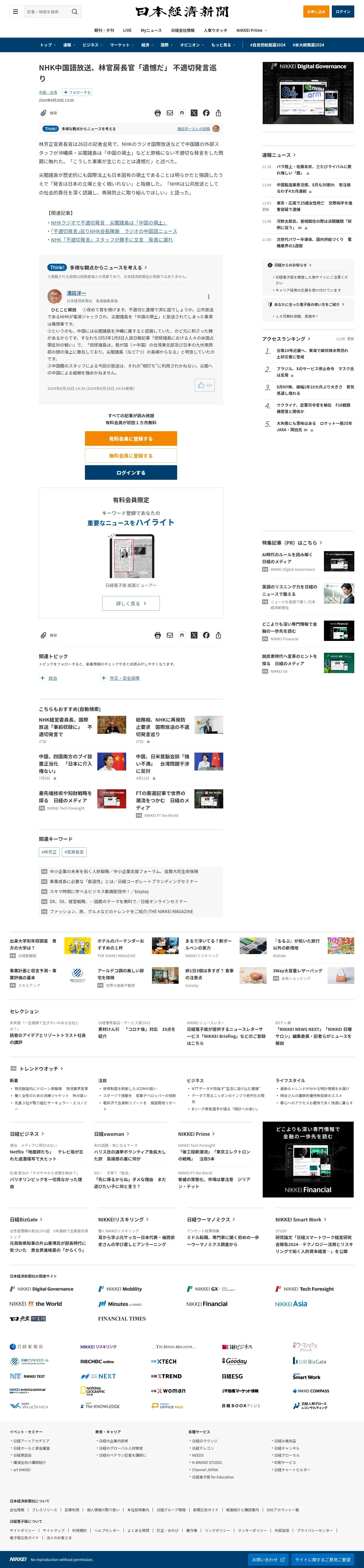Screen dimensions: 364x1568
Task: Toggle フォローする next to 中国・台湾
Action: pyautogui.click(x=77, y=93)
